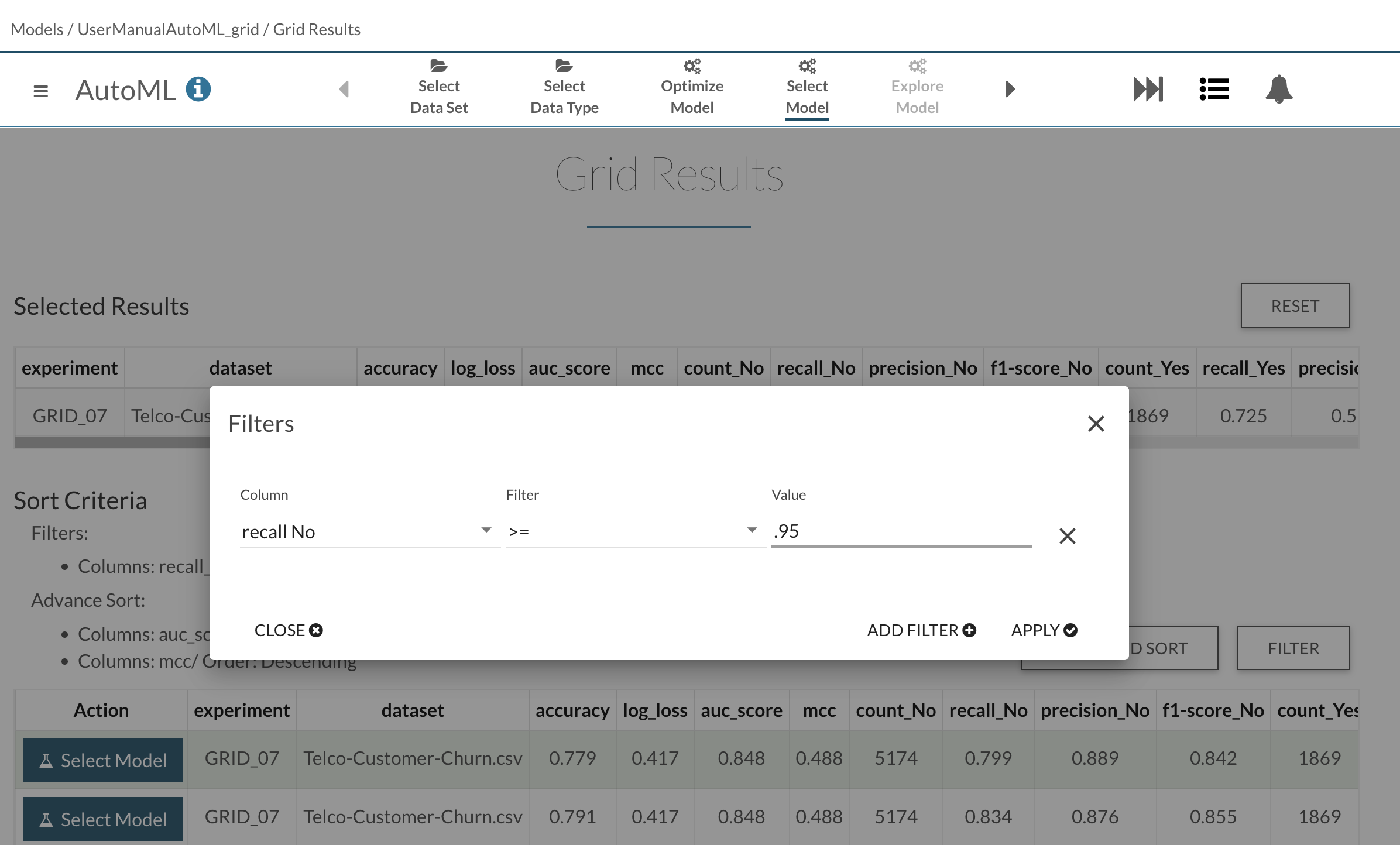Remove the recall No filter row
The height and width of the screenshot is (845, 1400).
coord(1067,535)
